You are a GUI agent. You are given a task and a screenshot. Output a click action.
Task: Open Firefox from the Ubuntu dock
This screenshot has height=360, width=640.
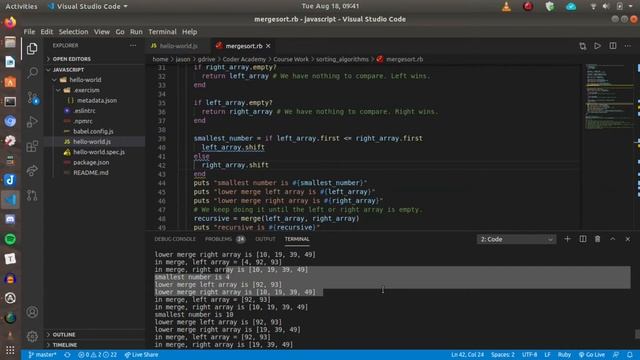coord(10,22)
